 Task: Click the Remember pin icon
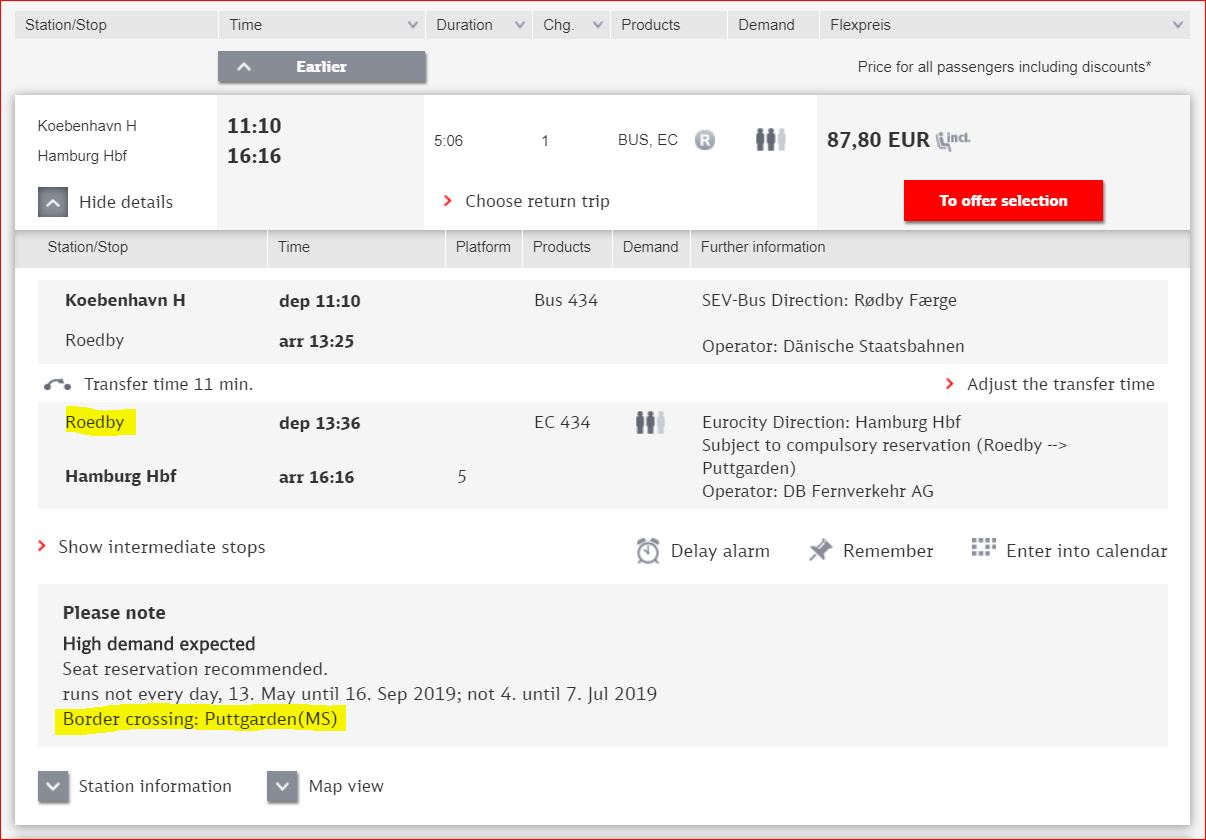[820, 551]
